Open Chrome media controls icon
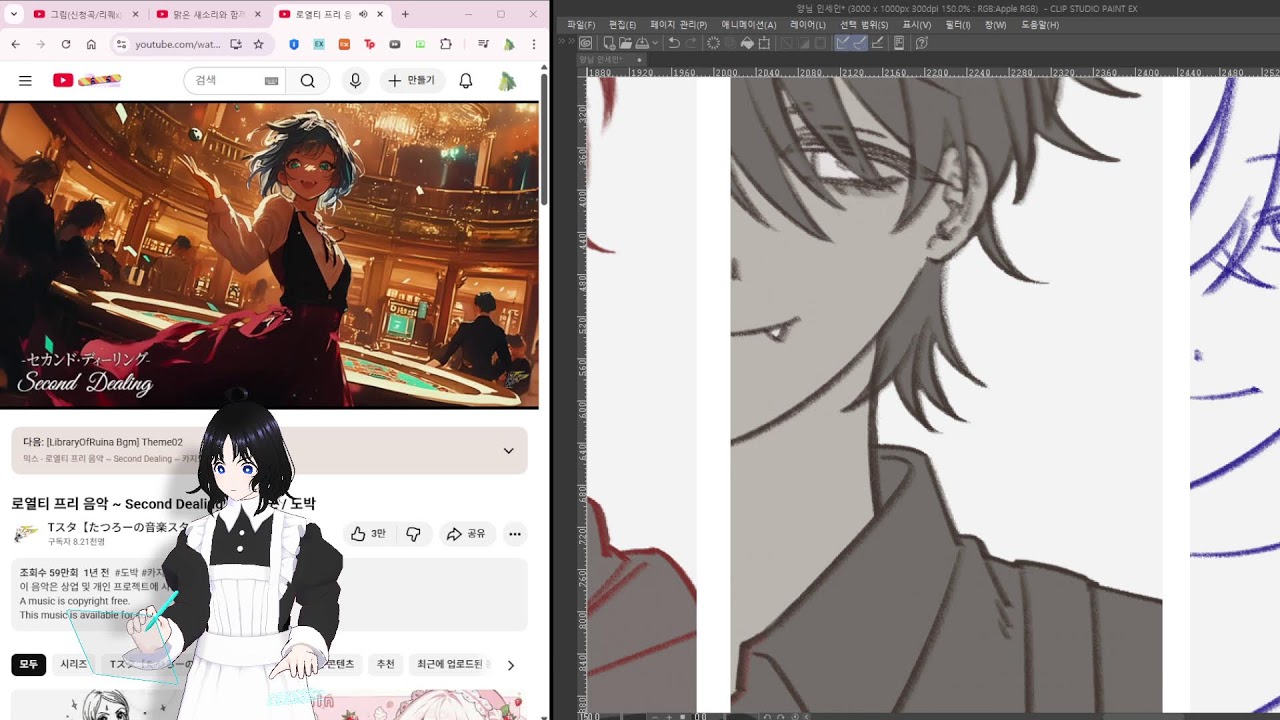The image size is (1280, 720). pyautogui.click(x=484, y=44)
